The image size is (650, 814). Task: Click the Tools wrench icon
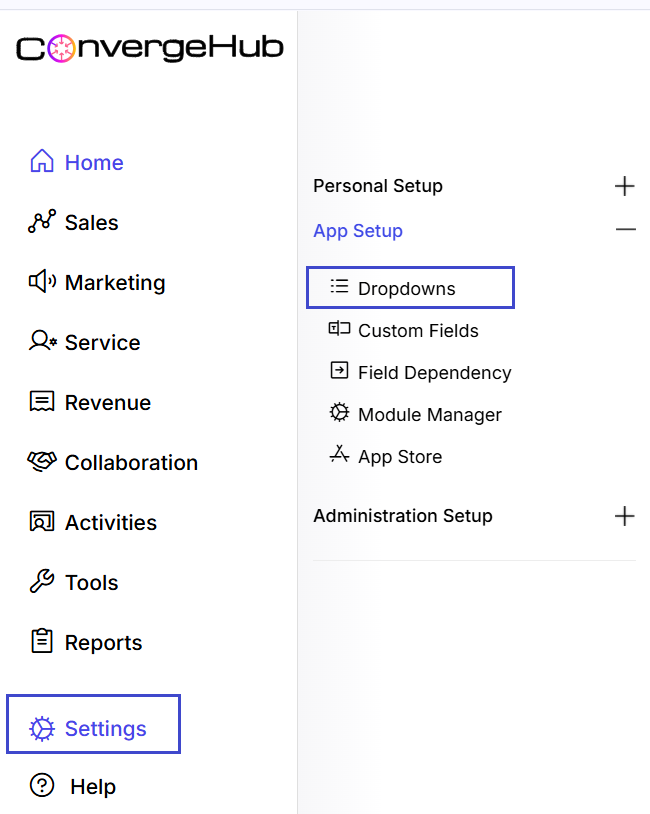coord(42,581)
